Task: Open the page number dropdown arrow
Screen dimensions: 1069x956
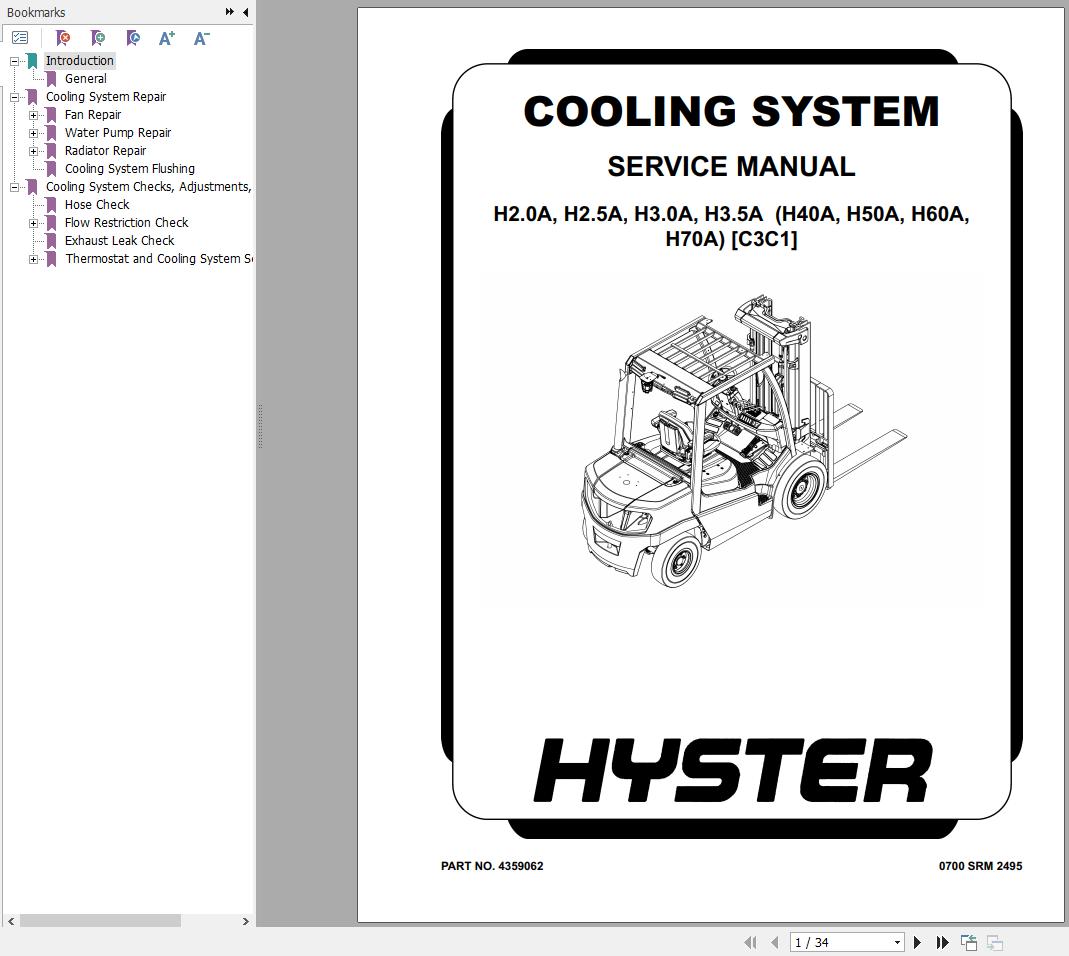Action: pos(897,942)
